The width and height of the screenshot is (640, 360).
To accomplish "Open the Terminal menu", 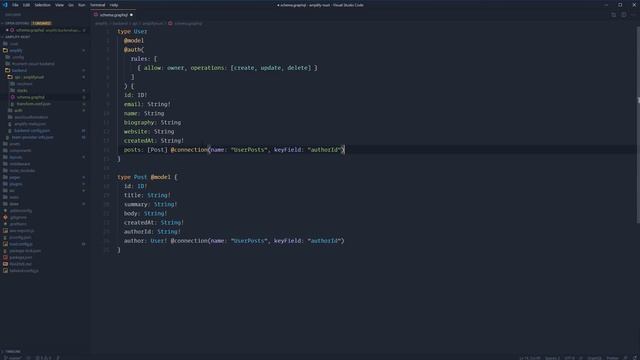I will (x=98, y=5).
